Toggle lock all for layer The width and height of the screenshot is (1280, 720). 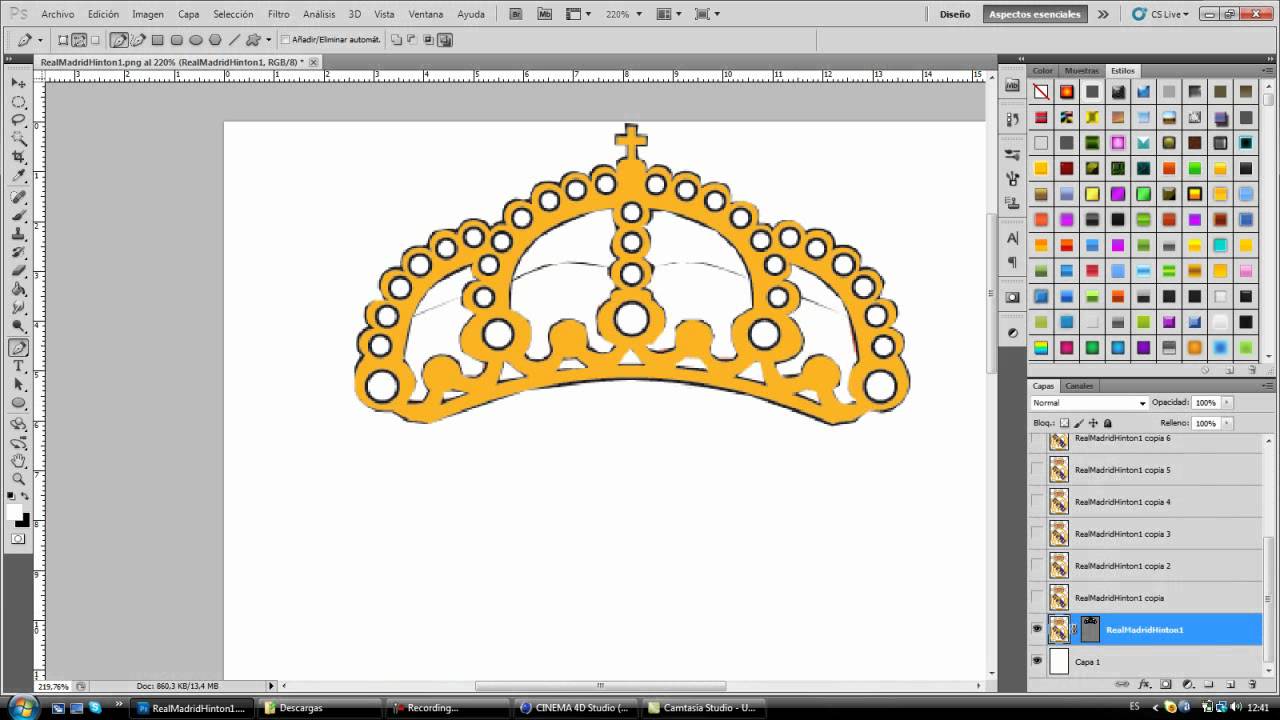[x=1107, y=423]
